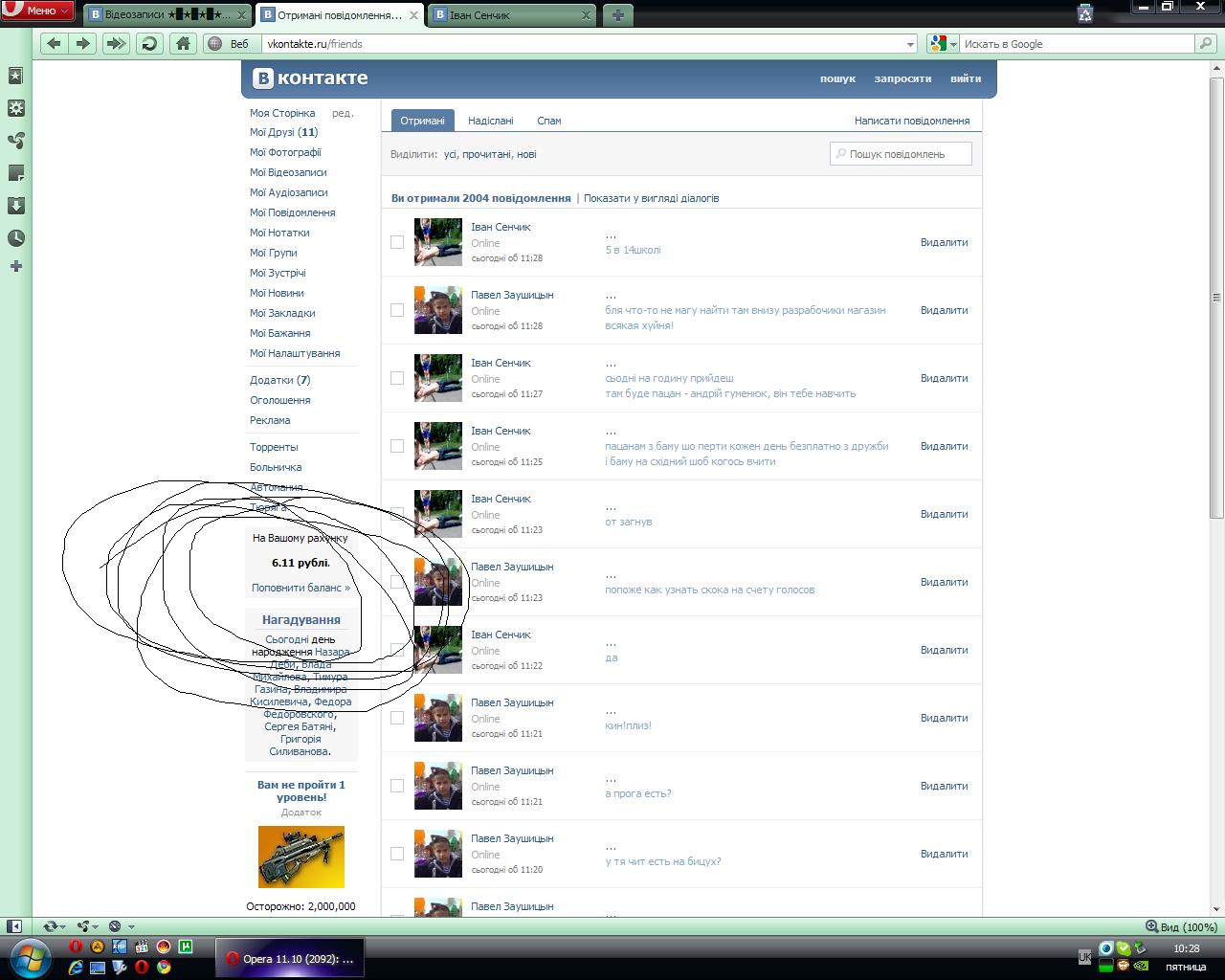Click Показати у вигляді діалогів link
The height and width of the screenshot is (980, 1225).
(651, 198)
